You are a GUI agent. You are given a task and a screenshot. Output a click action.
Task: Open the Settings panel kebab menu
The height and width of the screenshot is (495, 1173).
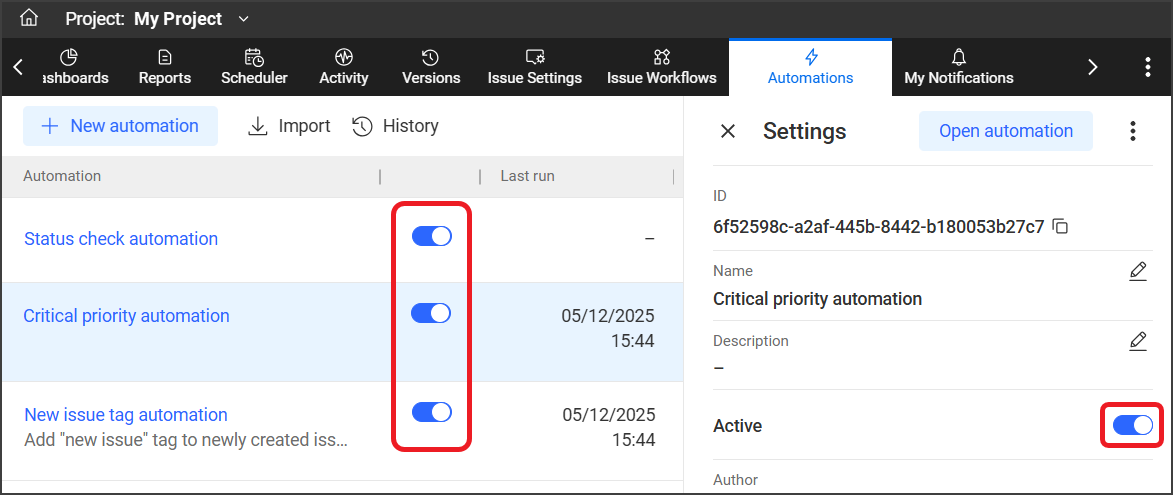(x=1132, y=131)
